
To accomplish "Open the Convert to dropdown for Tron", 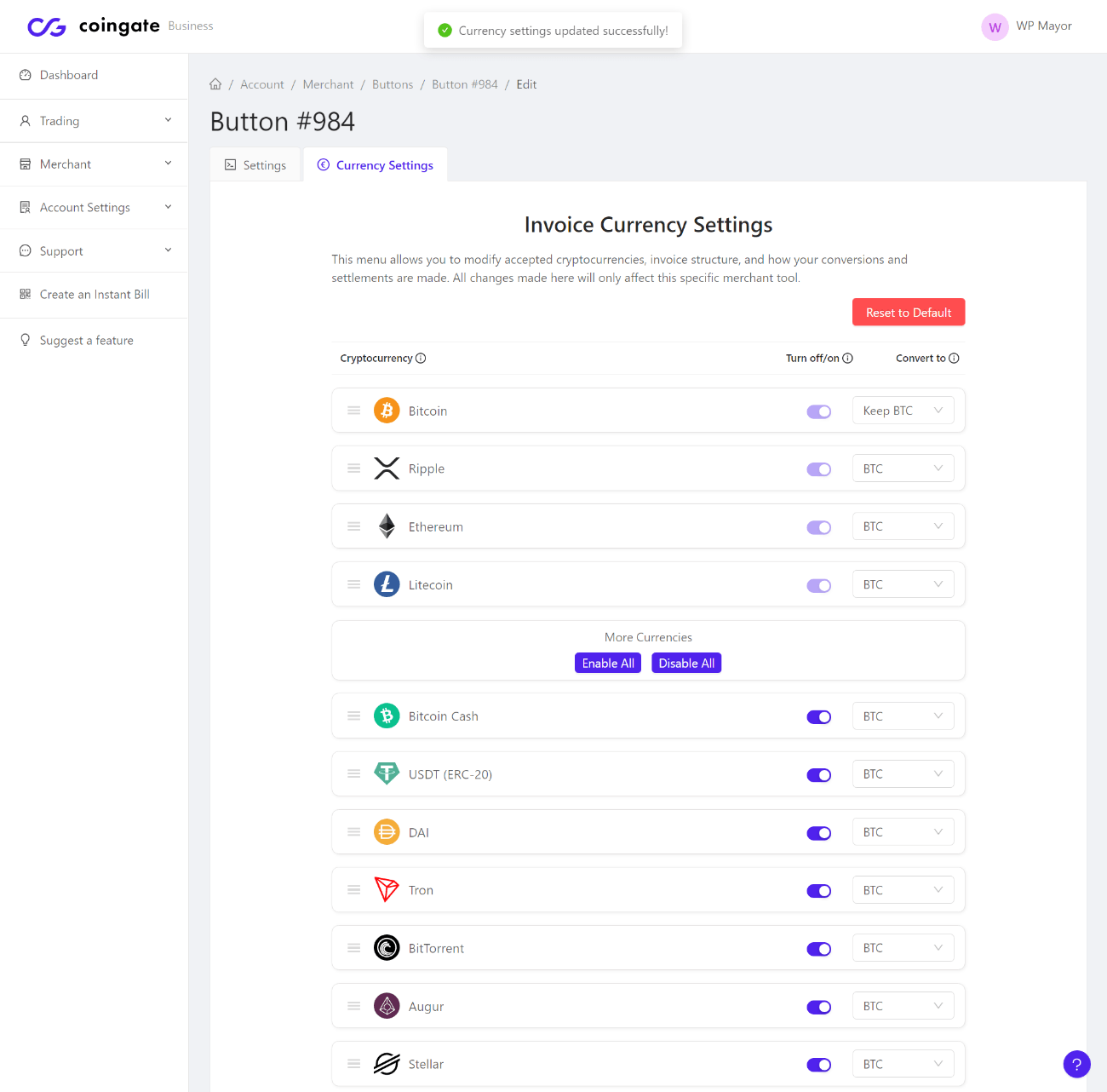I will [903, 889].
